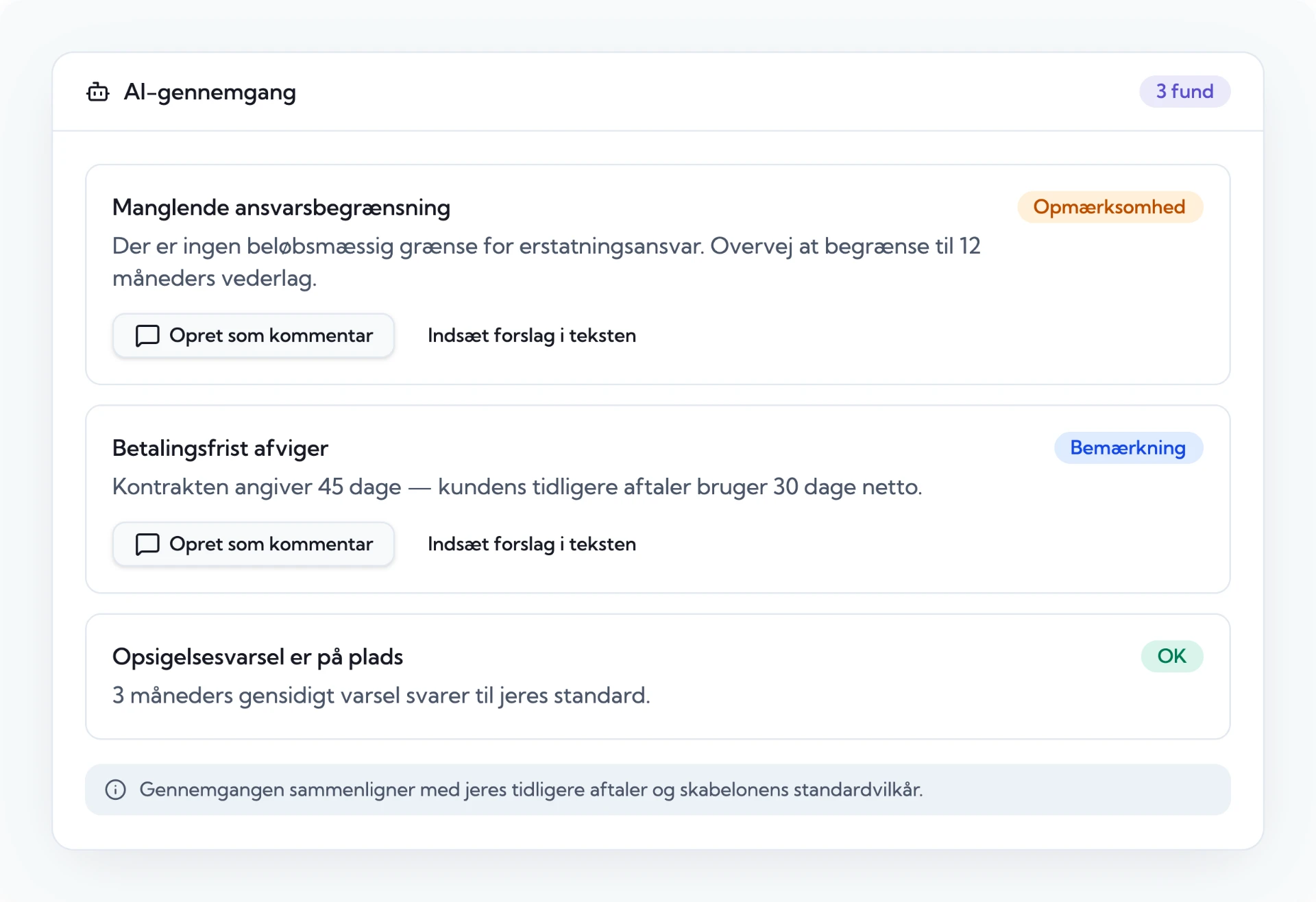The width and height of the screenshot is (1316, 902).
Task: Click the 'AI-gennemgang' panel title
Action: tap(210, 92)
